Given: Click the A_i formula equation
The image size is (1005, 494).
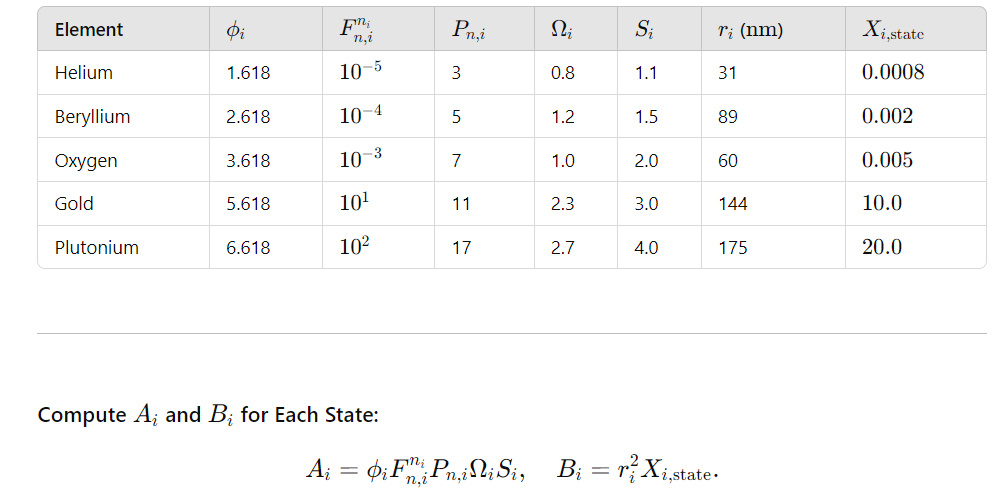Looking at the screenshot, I should point(416,471).
